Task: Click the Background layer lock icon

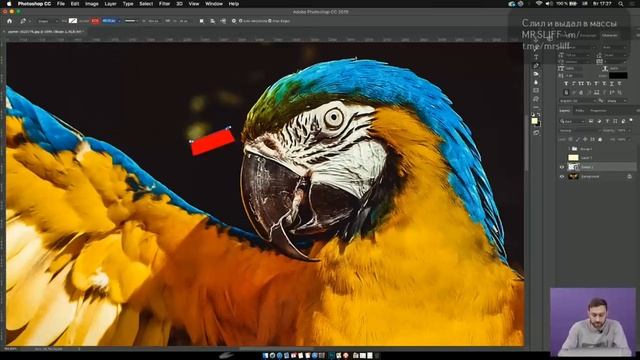Action: pos(629,176)
